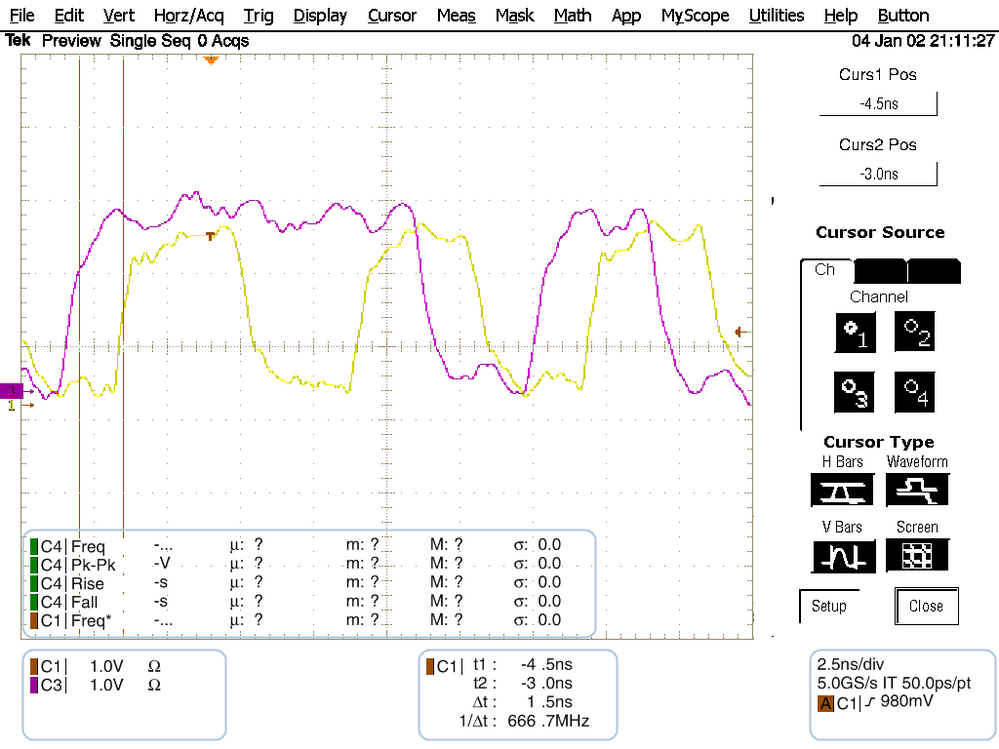The height and width of the screenshot is (749, 999).
Task: Select channel 2 as cursor source
Action: tap(915, 332)
